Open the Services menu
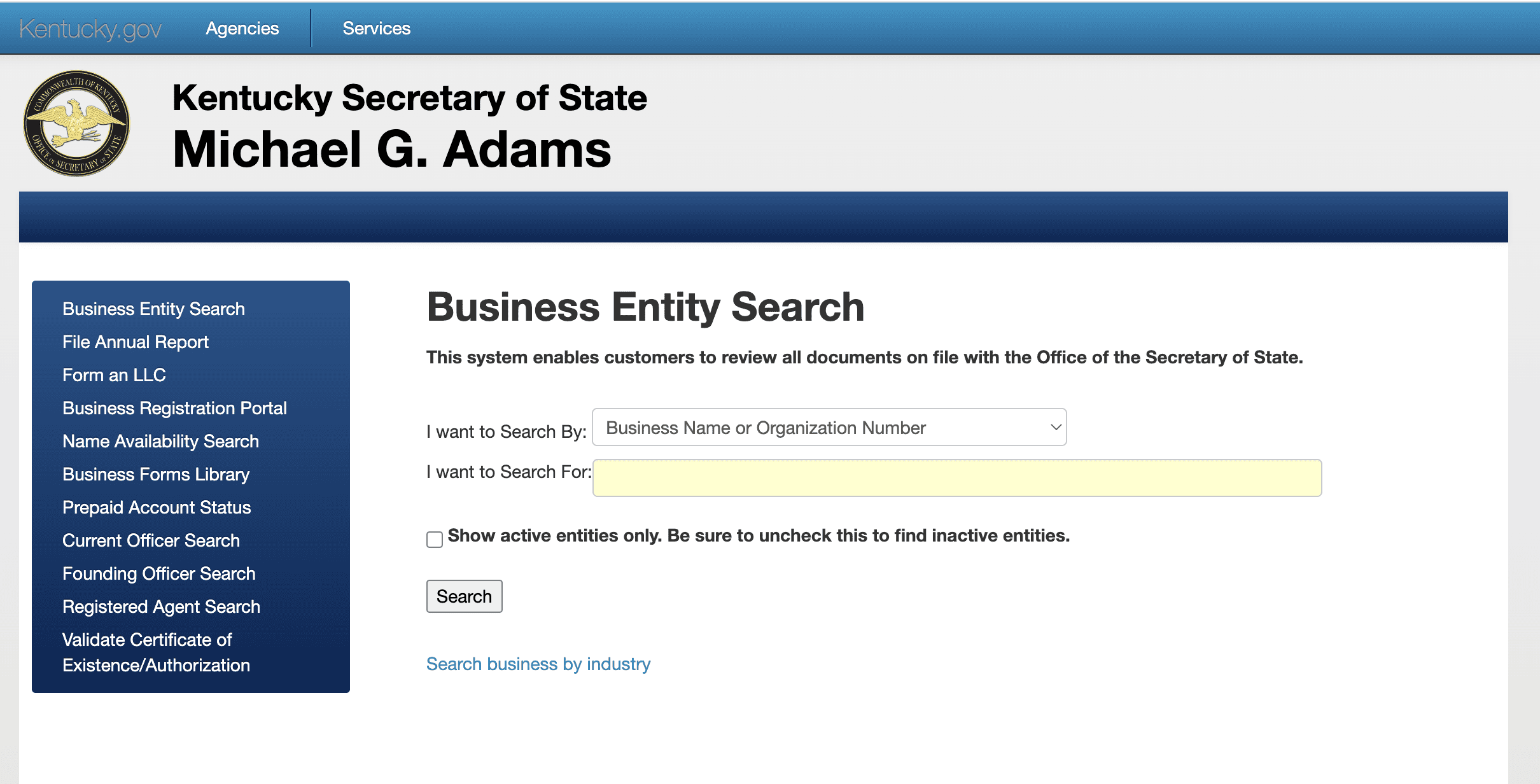The height and width of the screenshot is (784, 1540). pyautogui.click(x=376, y=28)
